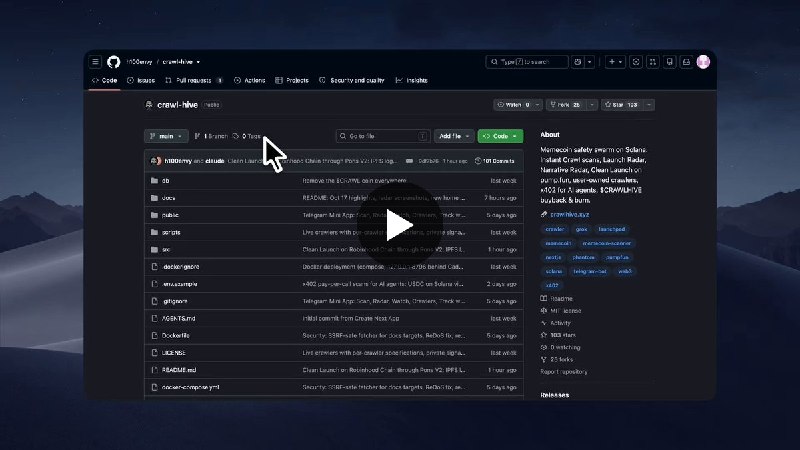800x450 pixels.
Task: Switch to the Projects tab
Action: click(x=292, y=80)
